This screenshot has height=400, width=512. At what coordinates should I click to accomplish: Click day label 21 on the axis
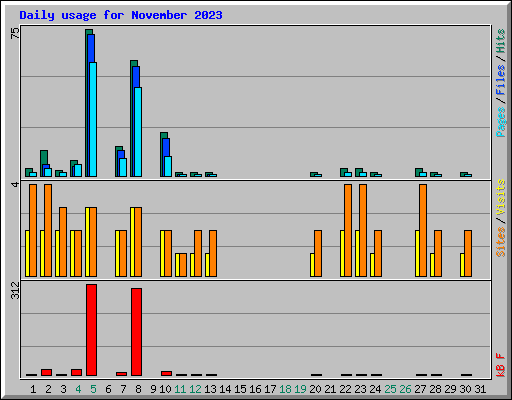click(330, 389)
